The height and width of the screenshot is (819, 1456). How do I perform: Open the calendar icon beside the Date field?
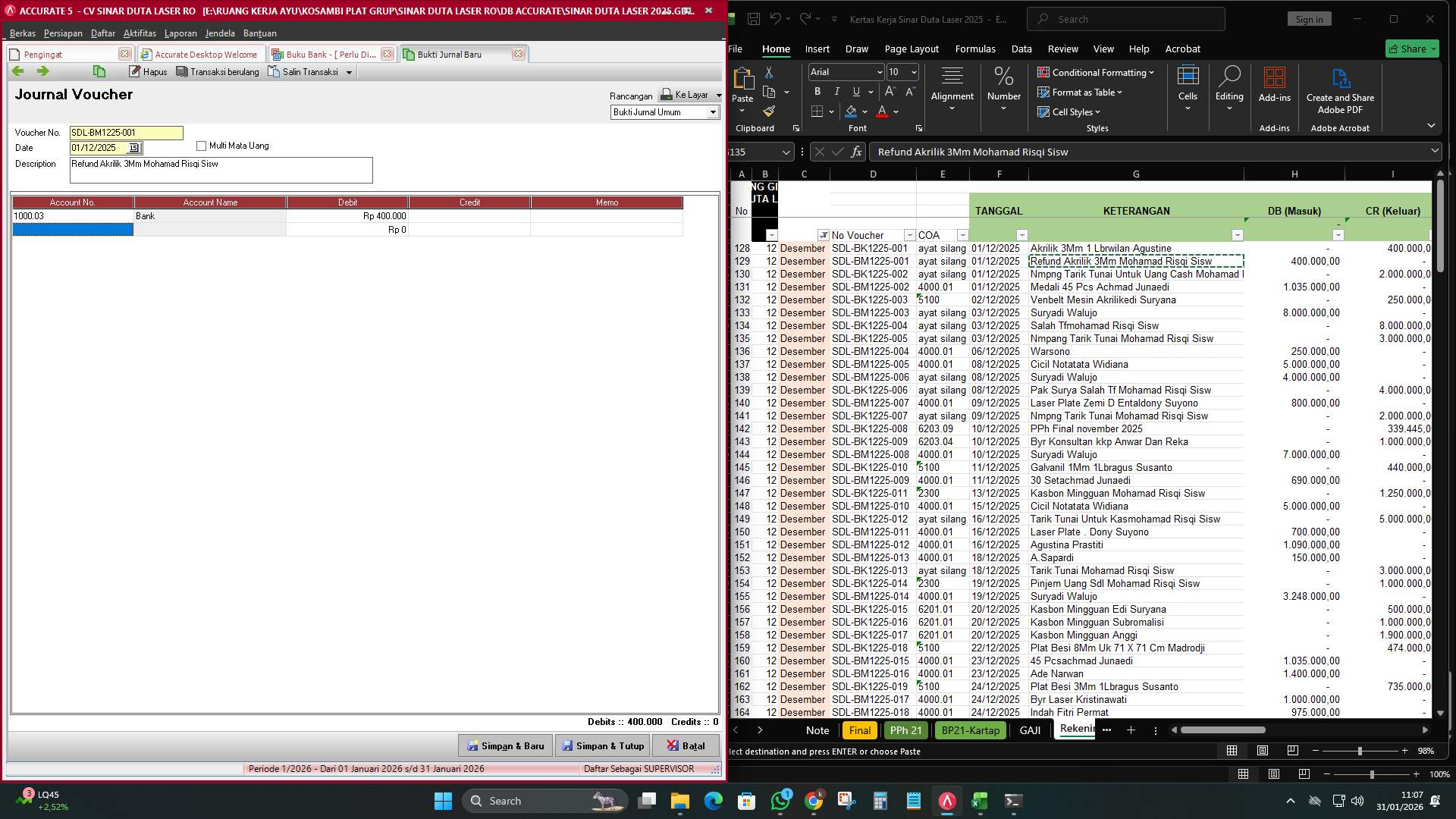click(x=135, y=148)
